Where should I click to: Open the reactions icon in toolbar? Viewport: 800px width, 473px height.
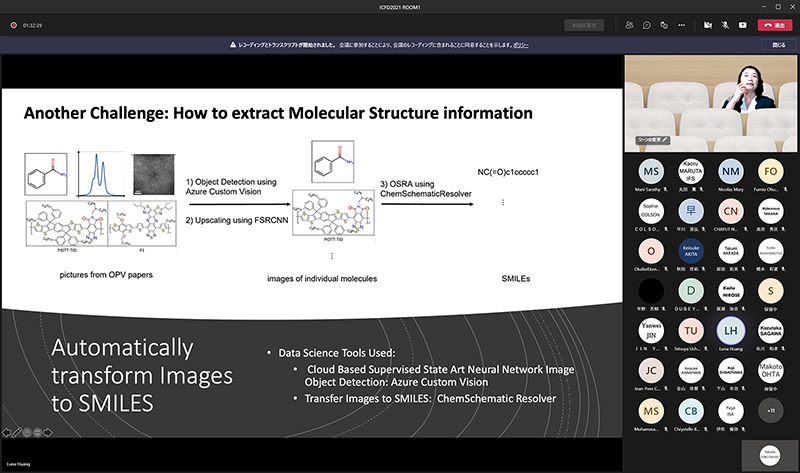(664, 25)
